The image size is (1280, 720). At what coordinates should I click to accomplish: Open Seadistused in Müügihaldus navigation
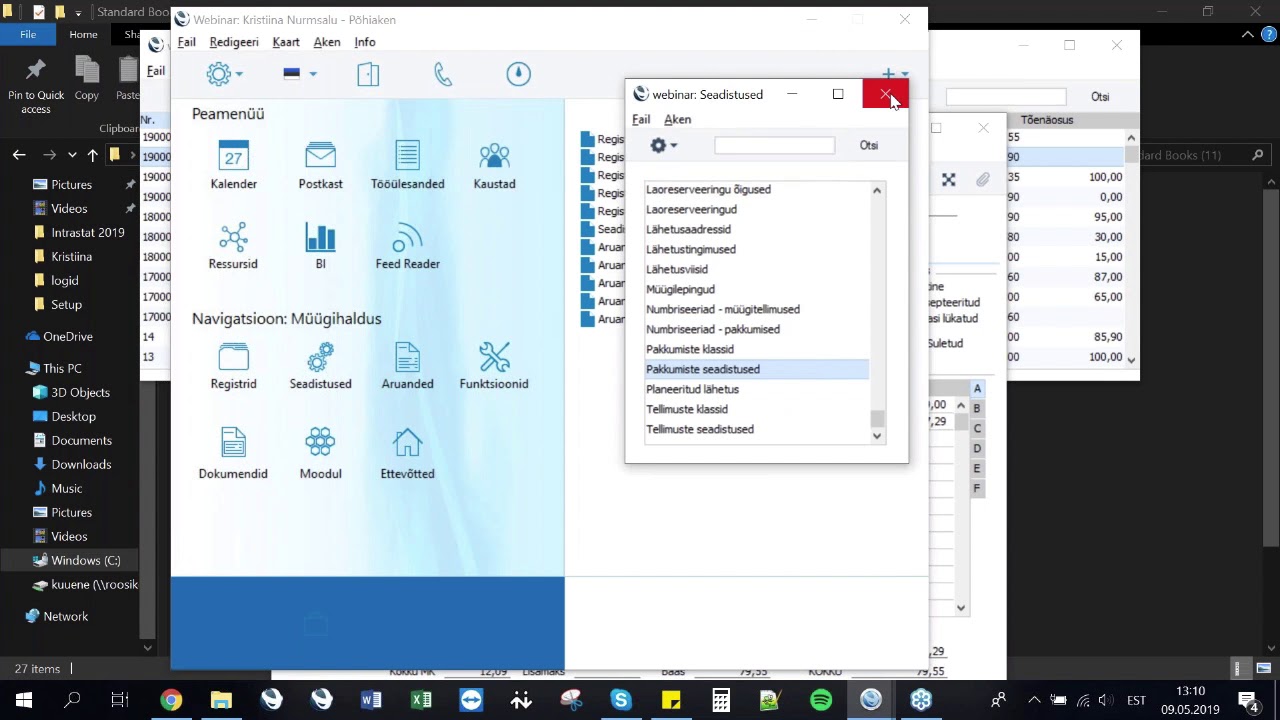(x=320, y=365)
